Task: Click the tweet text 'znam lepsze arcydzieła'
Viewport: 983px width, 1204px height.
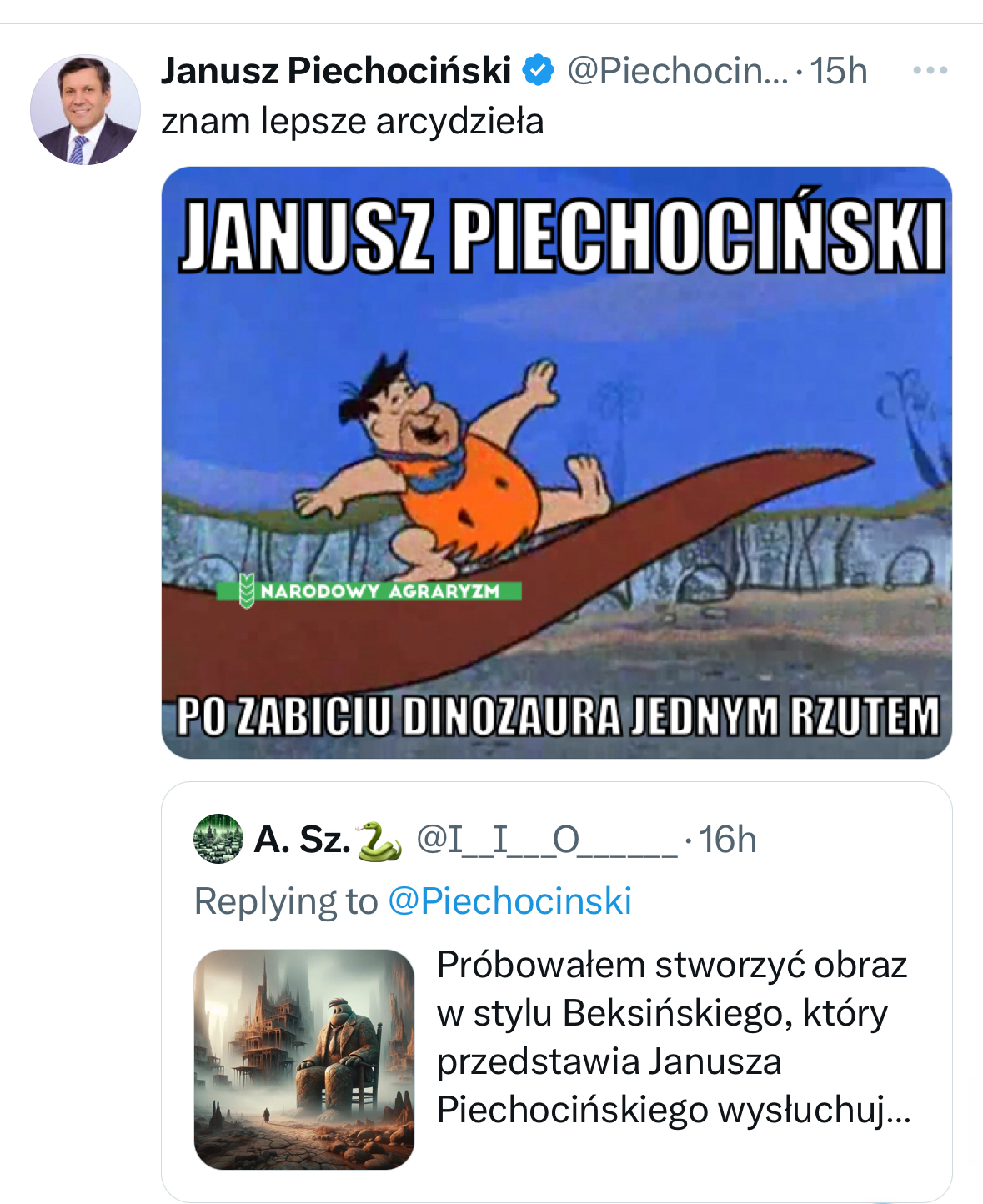Action: [353, 122]
